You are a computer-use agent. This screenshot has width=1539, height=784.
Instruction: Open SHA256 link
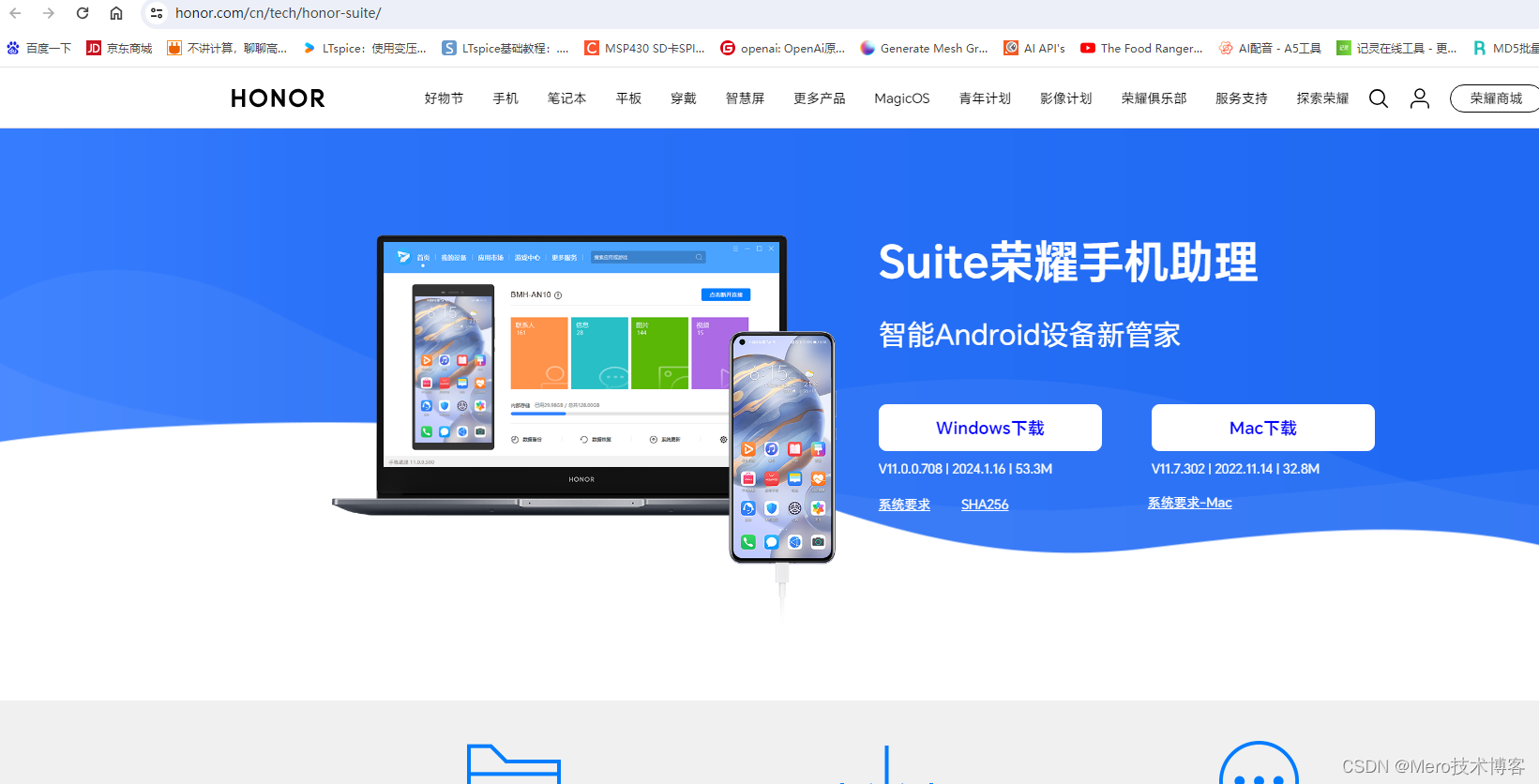coord(985,505)
